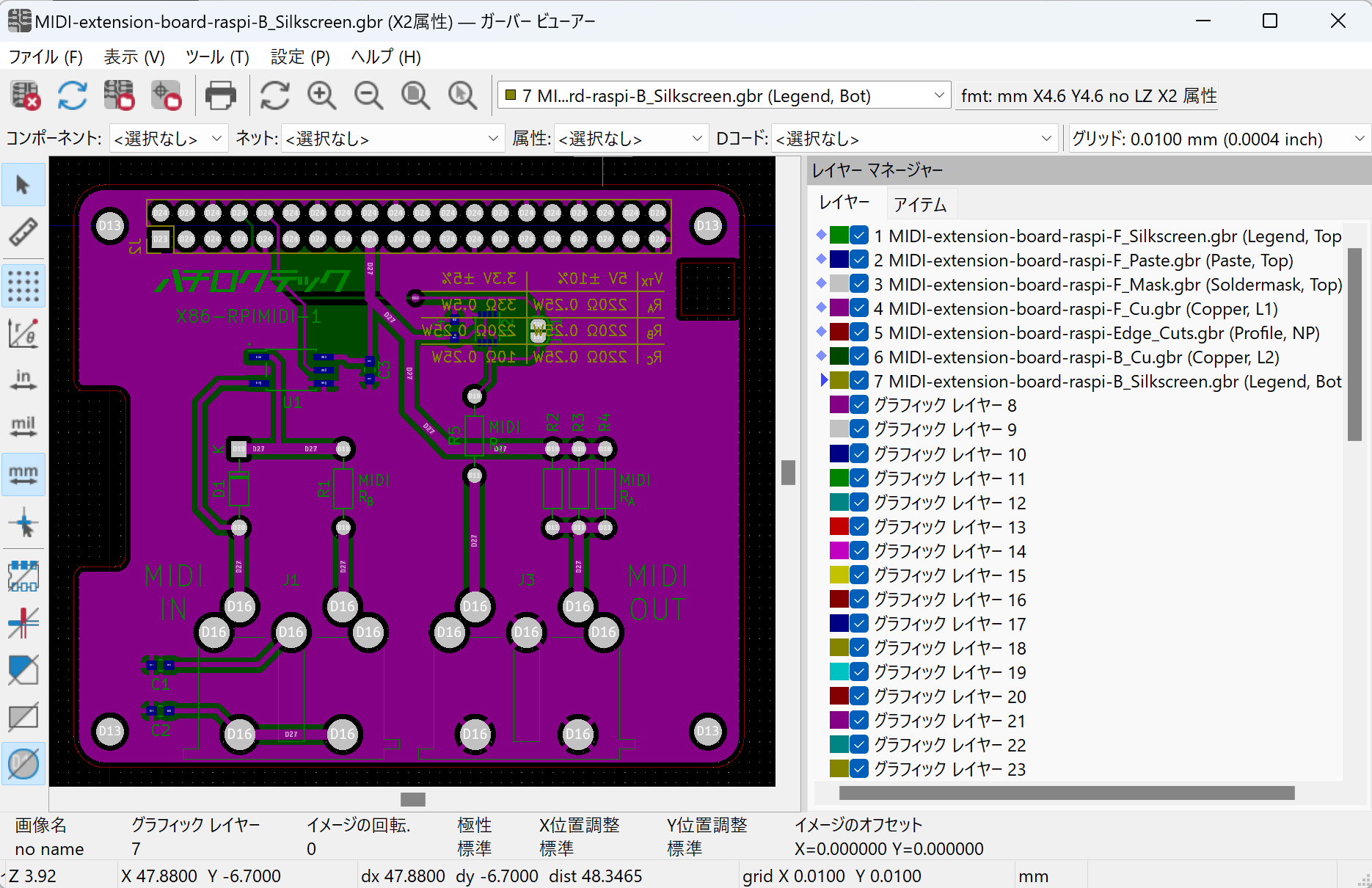
Task: Uncheck layer 6 B_Cu visibility
Action: click(x=859, y=357)
